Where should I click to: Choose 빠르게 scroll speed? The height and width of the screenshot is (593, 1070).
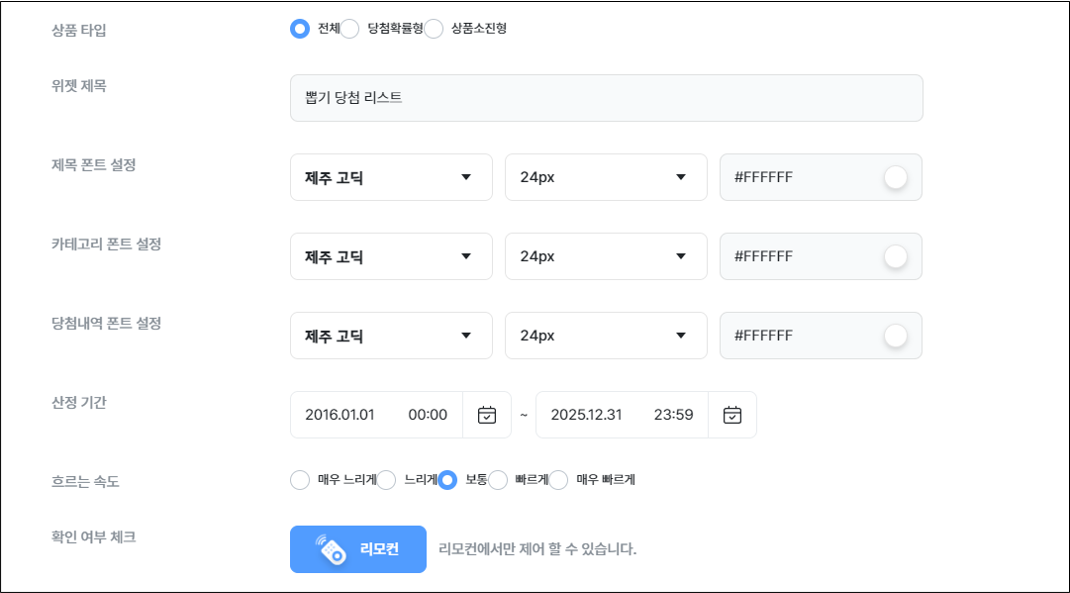click(497, 480)
